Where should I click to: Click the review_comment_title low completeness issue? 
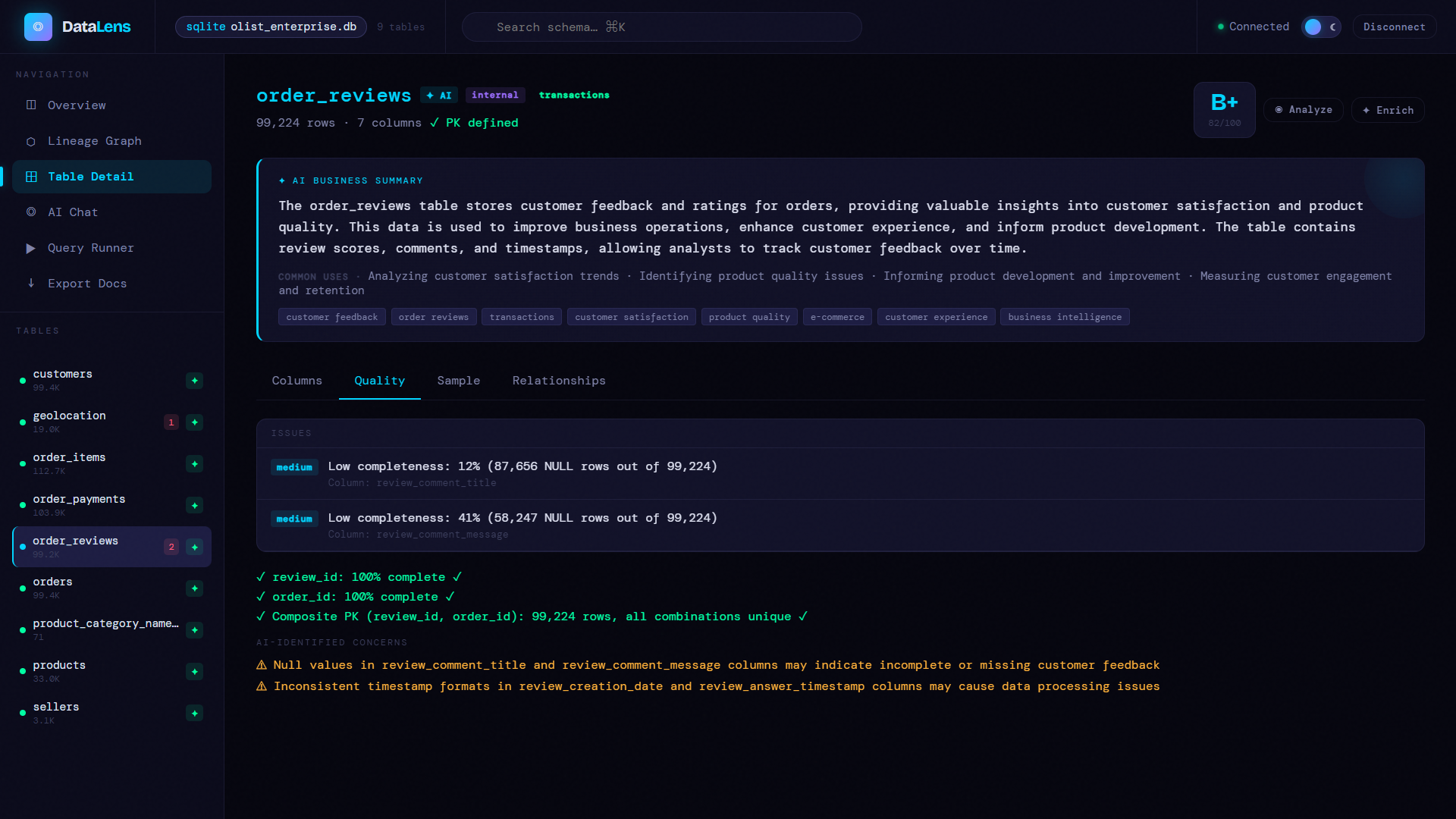coord(840,474)
